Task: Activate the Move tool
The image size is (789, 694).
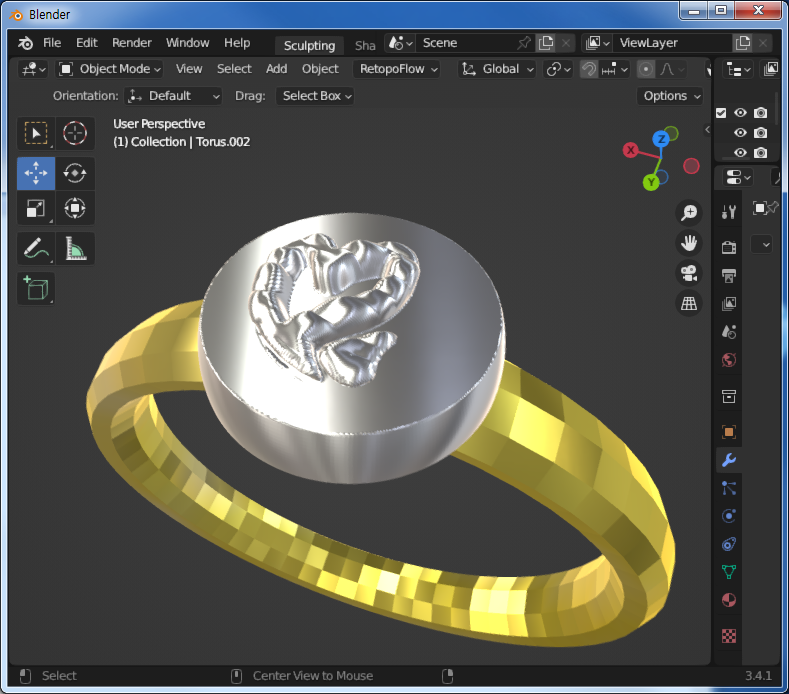Action: pyautogui.click(x=36, y=173)
